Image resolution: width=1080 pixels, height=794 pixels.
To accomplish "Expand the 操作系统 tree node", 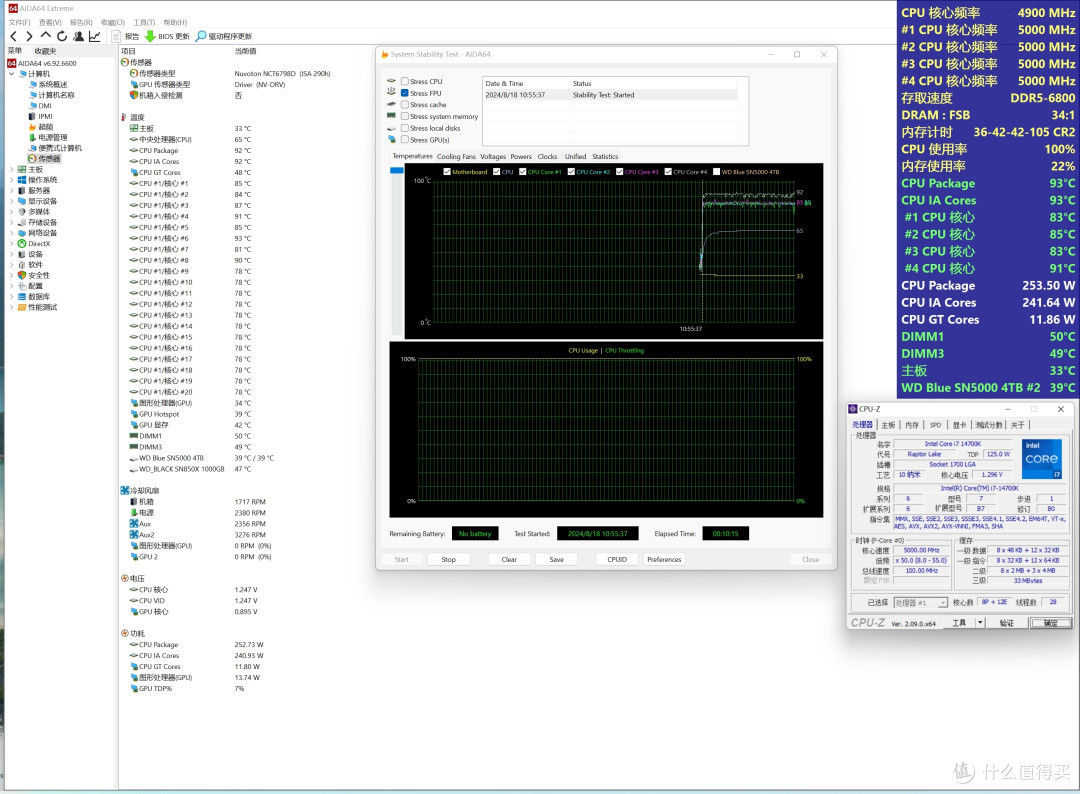I will 11,180.
